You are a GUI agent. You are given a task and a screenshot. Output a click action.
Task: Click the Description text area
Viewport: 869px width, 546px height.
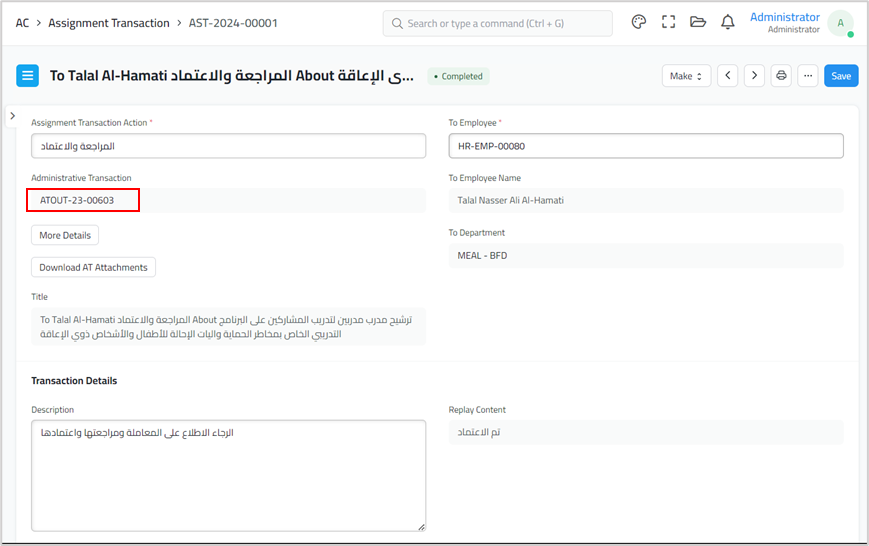click(x=228, y=475)
